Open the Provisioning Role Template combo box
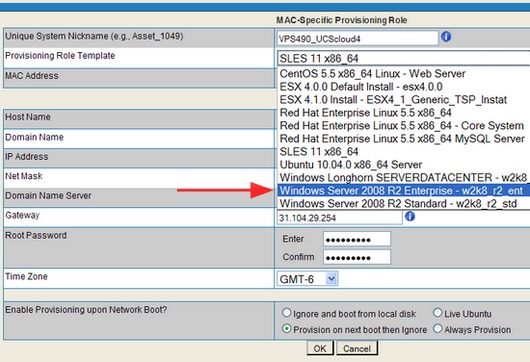The height and width of the screenshot is (362, 530). click(x=403, y=58)
